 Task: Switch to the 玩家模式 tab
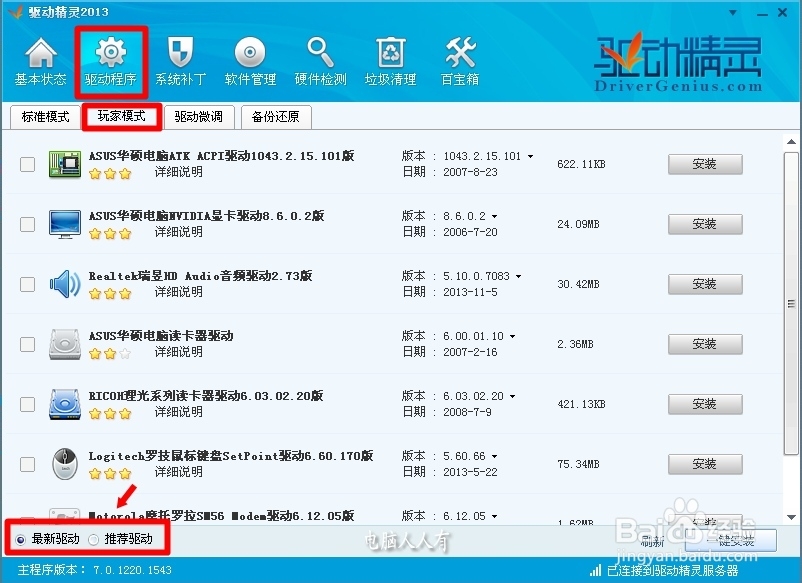[x=122, y=117]
